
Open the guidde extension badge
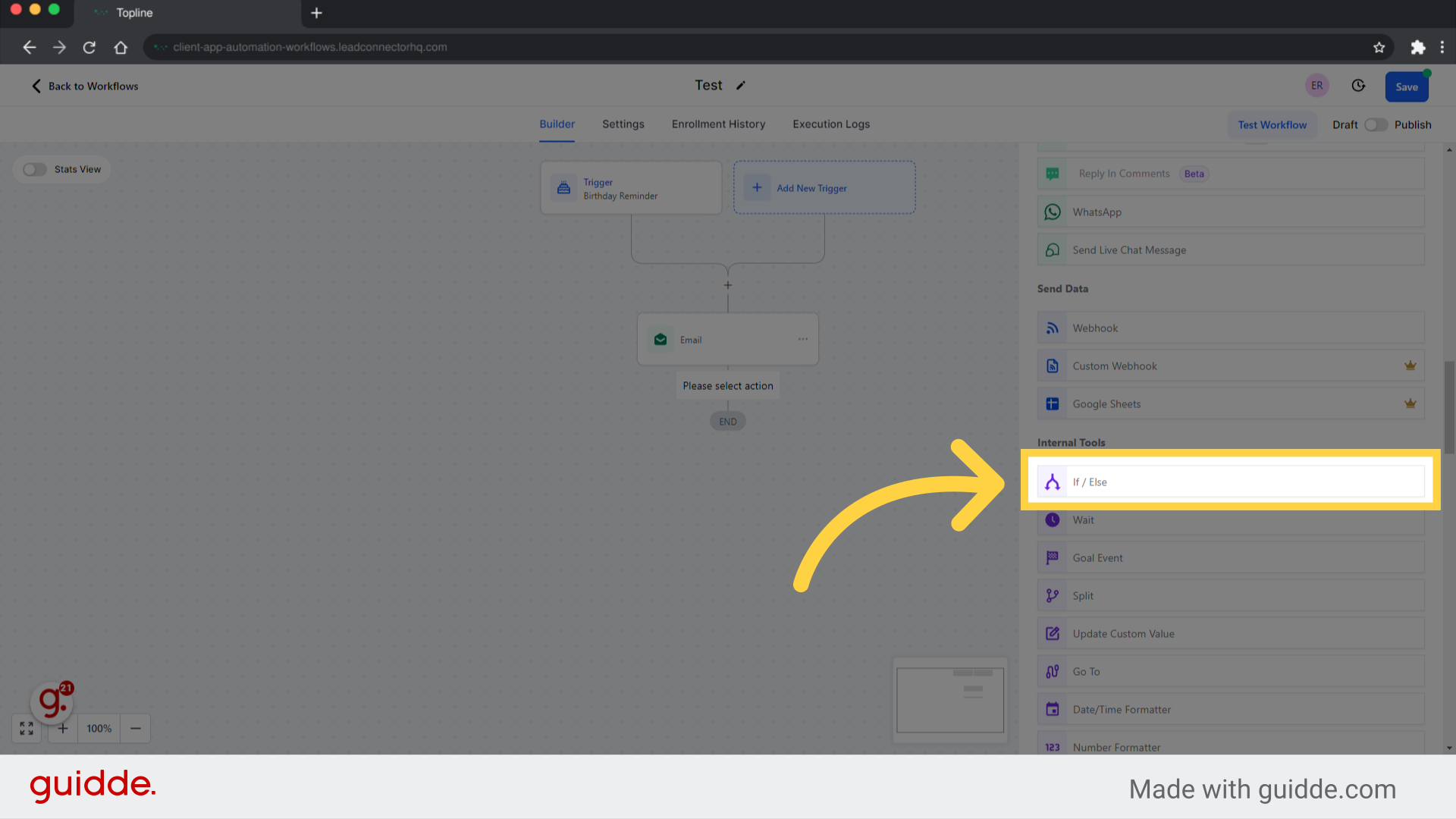52,701
